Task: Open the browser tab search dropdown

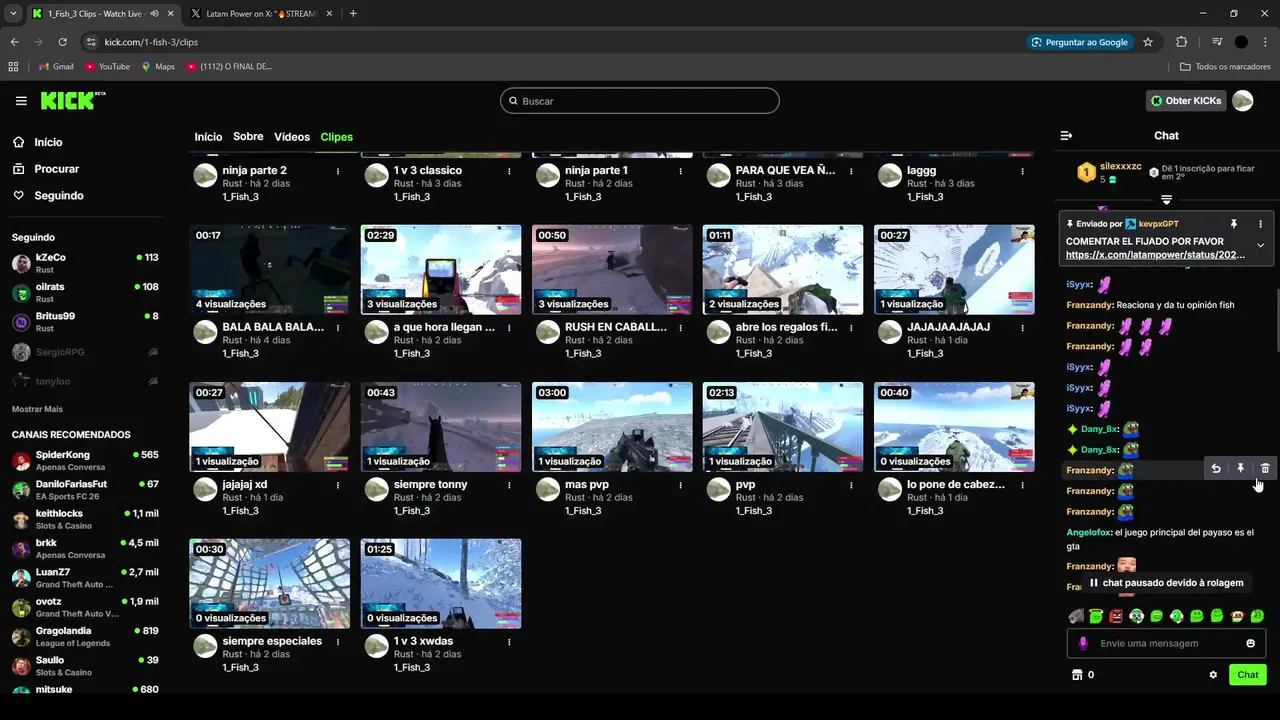Action: (x=13, y=14)
